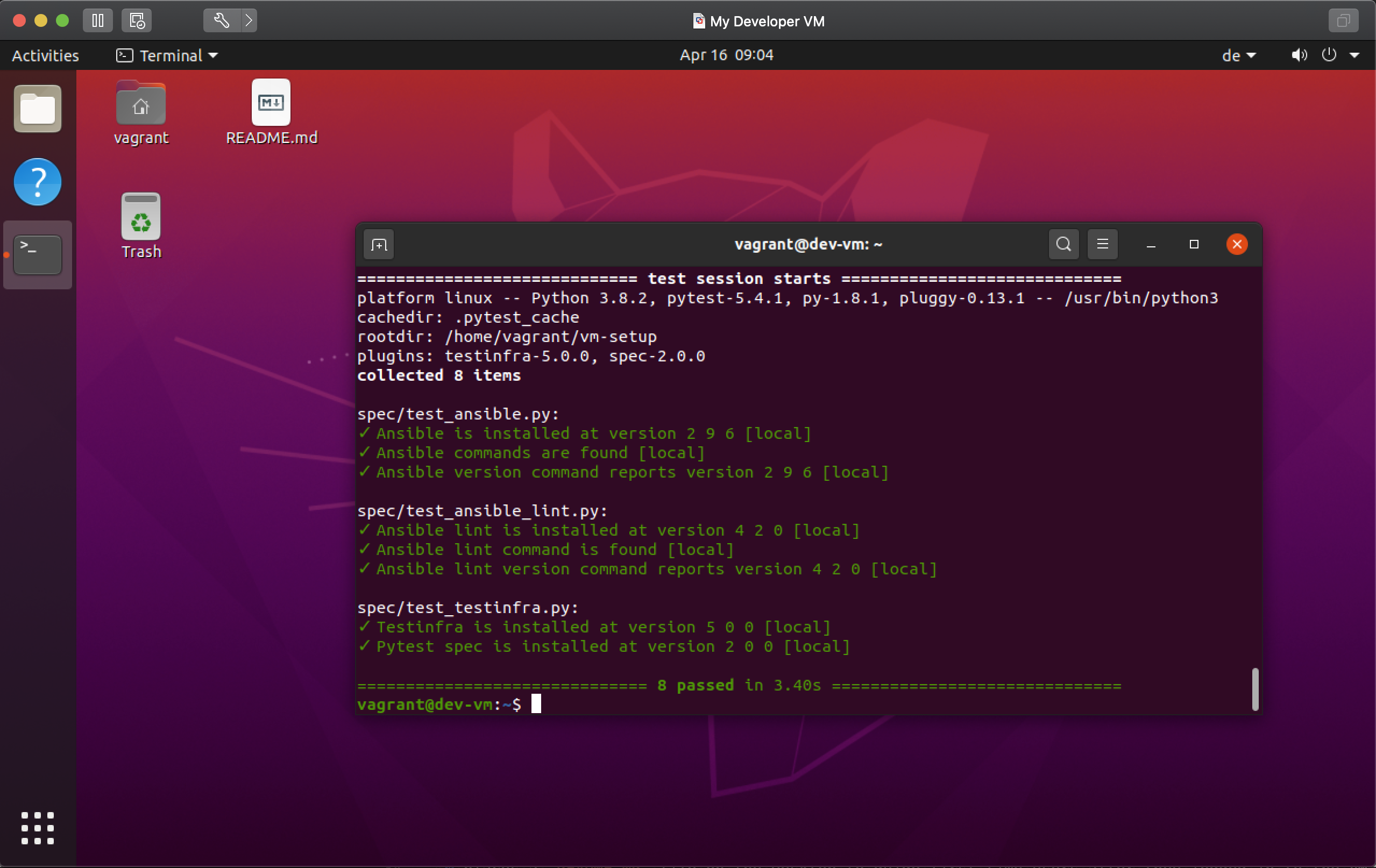This screenshot has width=1376, height=868.
Task: Open VM settings with the wrench icon
Action: tap(222, 20)
